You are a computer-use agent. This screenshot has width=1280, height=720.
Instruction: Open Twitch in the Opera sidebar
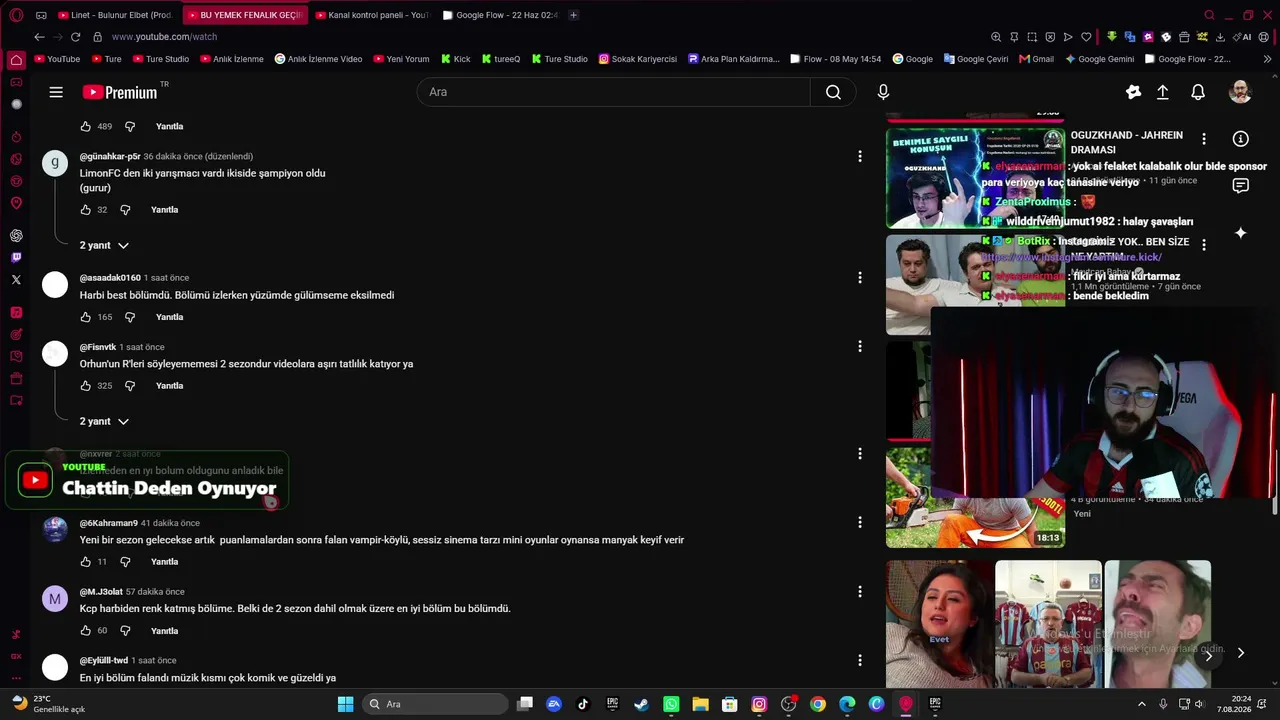coord(16,258)
